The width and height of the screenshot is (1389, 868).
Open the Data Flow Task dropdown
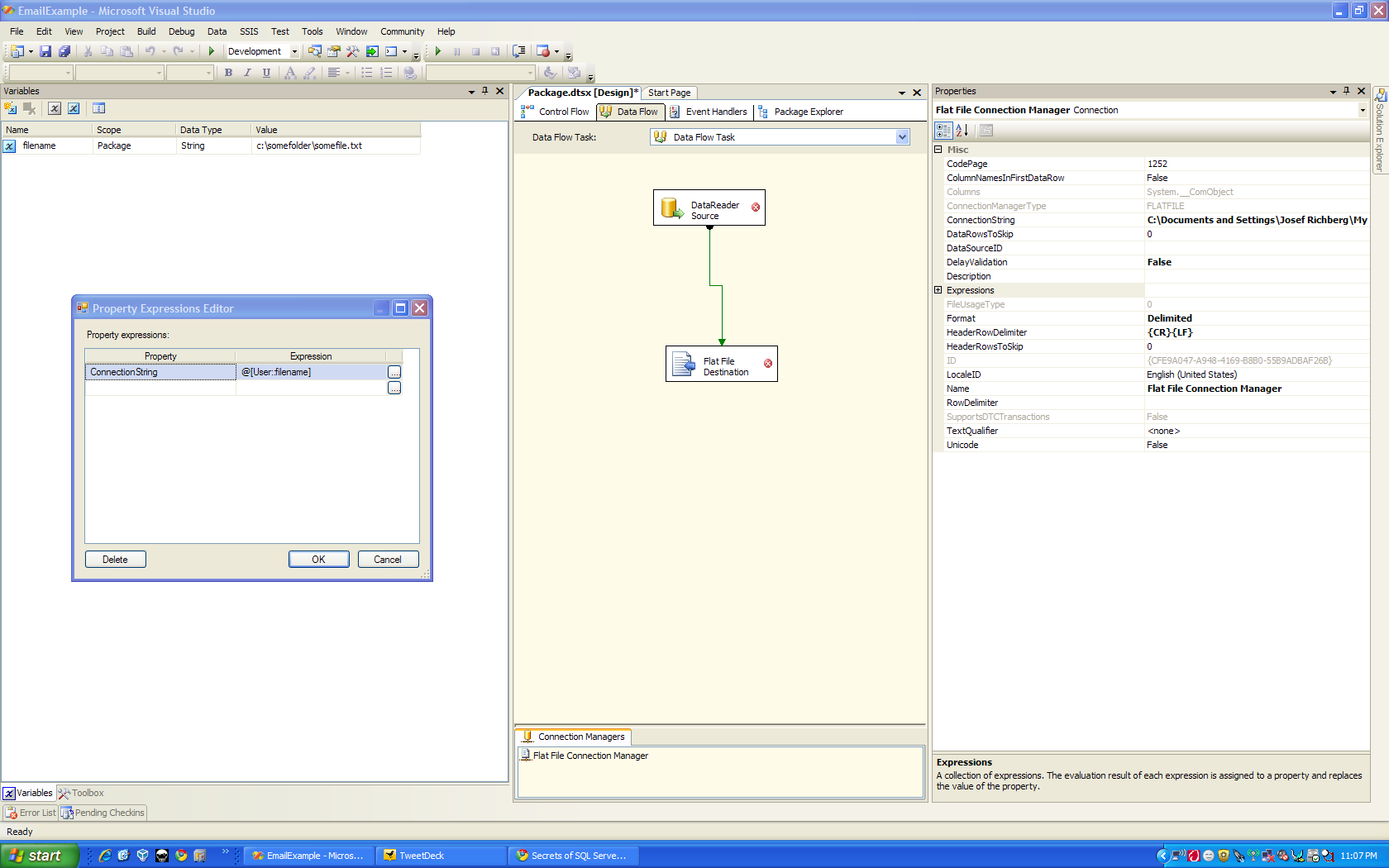click(902, 137)
